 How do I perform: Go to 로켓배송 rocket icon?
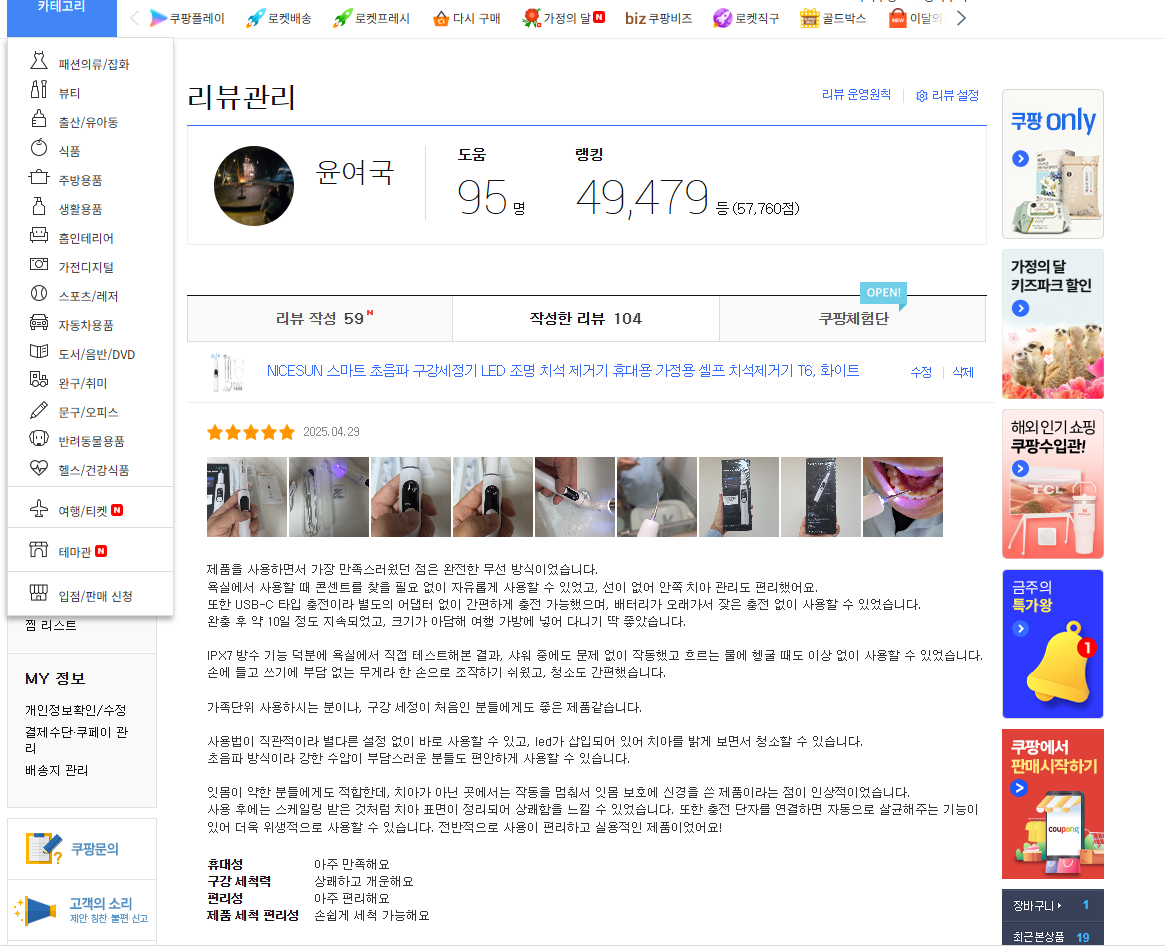[x=256, y=18]
